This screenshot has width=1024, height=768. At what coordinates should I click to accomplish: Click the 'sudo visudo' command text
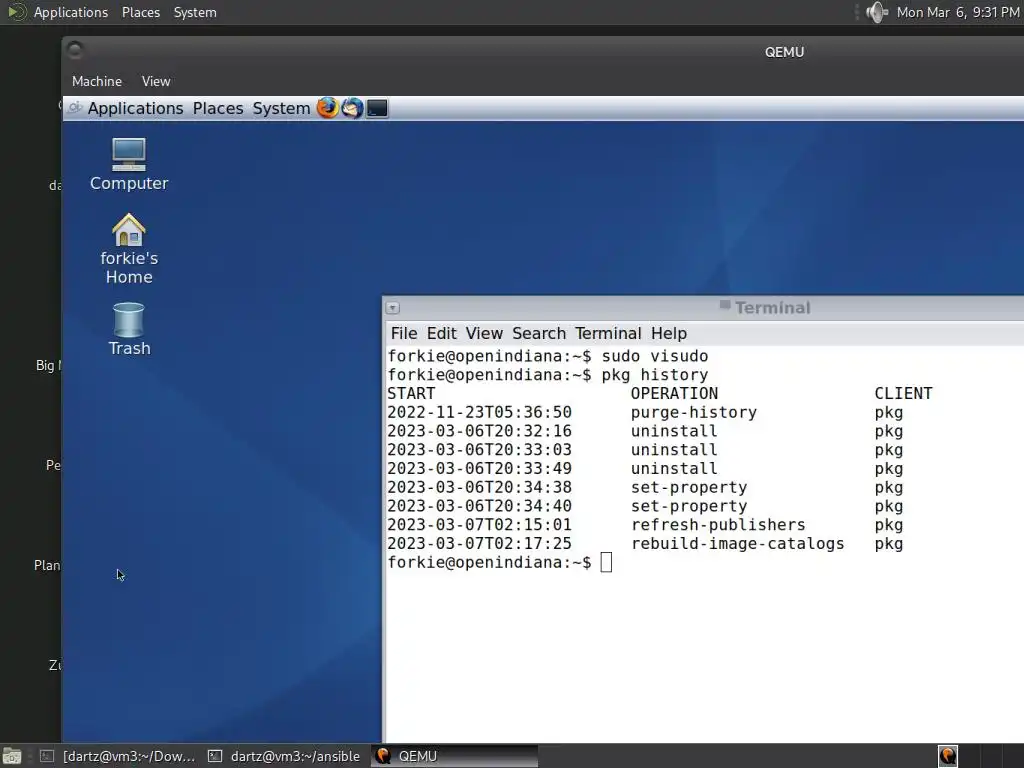(x=654, y=357)
